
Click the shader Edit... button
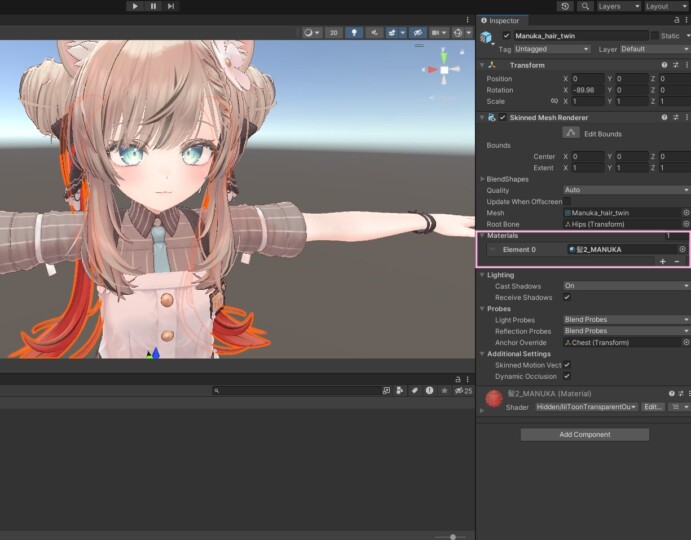[x=653, y=407]
